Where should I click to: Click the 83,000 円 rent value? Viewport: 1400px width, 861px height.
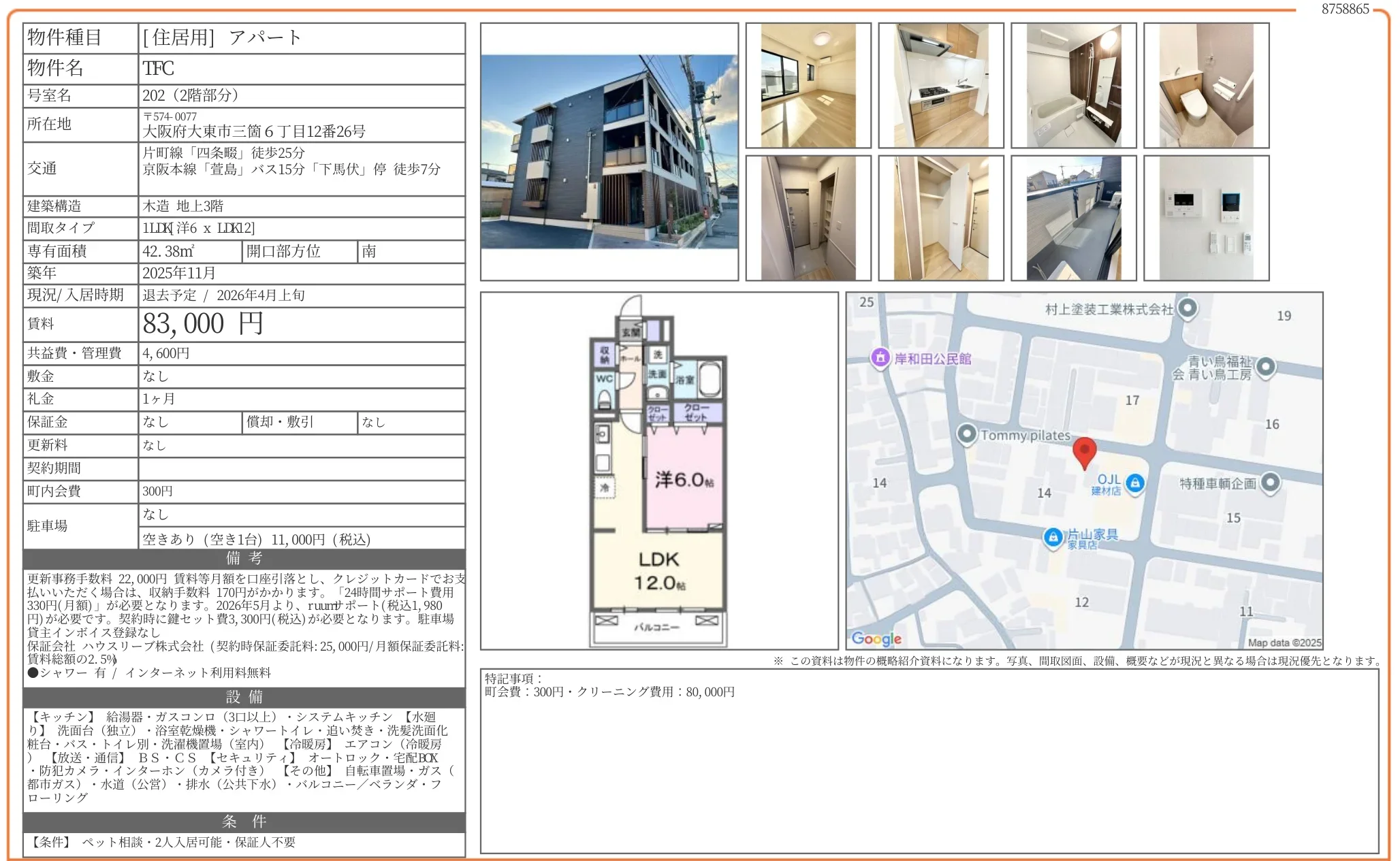[x=203, y=324]
